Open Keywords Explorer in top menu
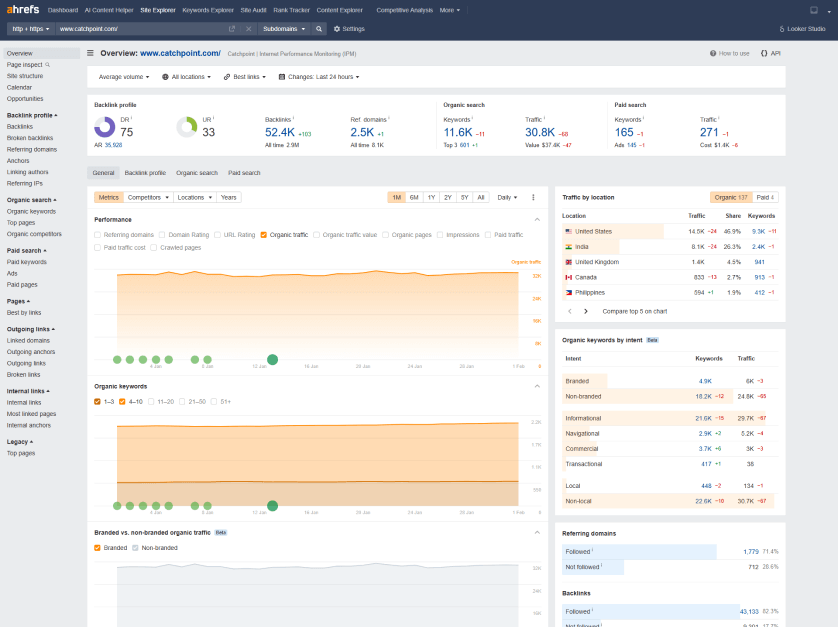Image resolution: width=838 pixels, height=627 pixels. click(x=208, y=10)
